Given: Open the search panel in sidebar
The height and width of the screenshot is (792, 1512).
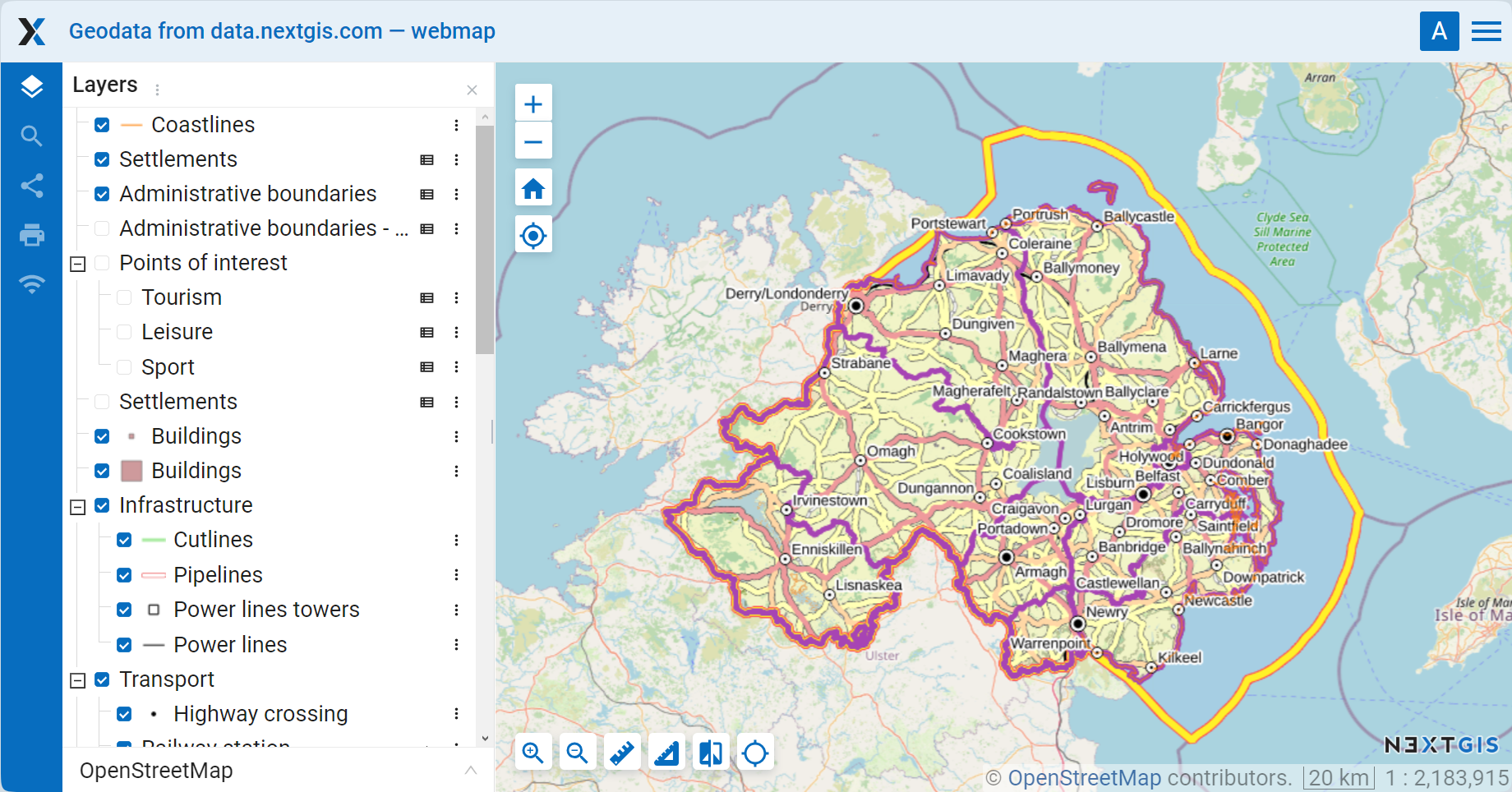Looking at the screenshot, I should tap(31, 136).
